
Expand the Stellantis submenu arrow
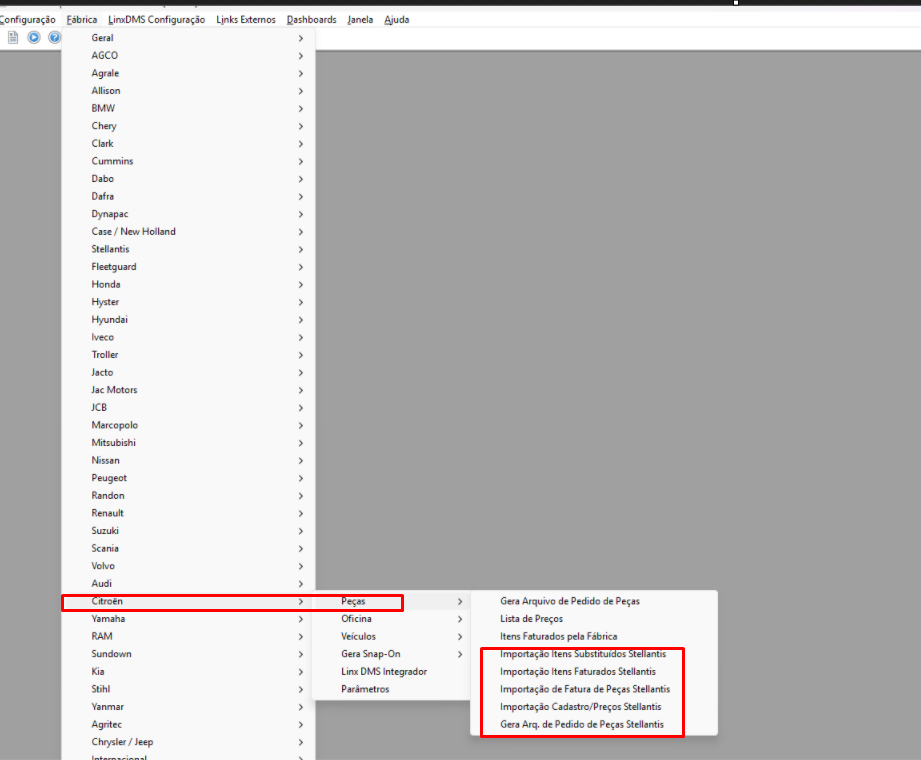(301, 249)
